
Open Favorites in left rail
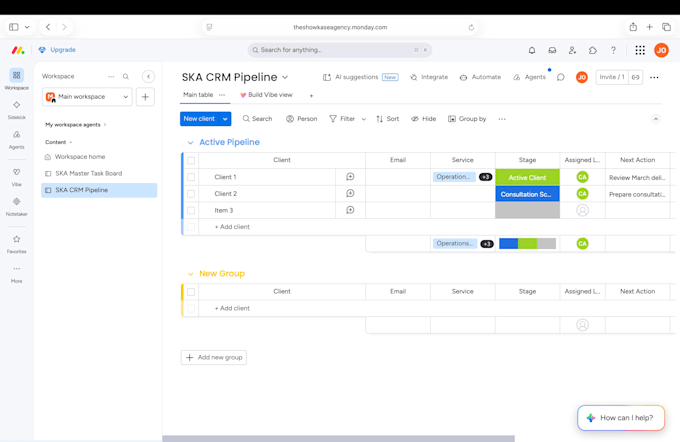point(16,244)
